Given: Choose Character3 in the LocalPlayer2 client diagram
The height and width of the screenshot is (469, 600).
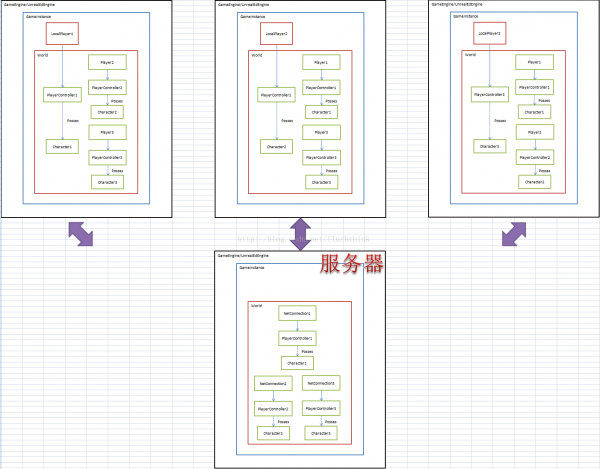Looking at the screenshot, I should 321,182.
